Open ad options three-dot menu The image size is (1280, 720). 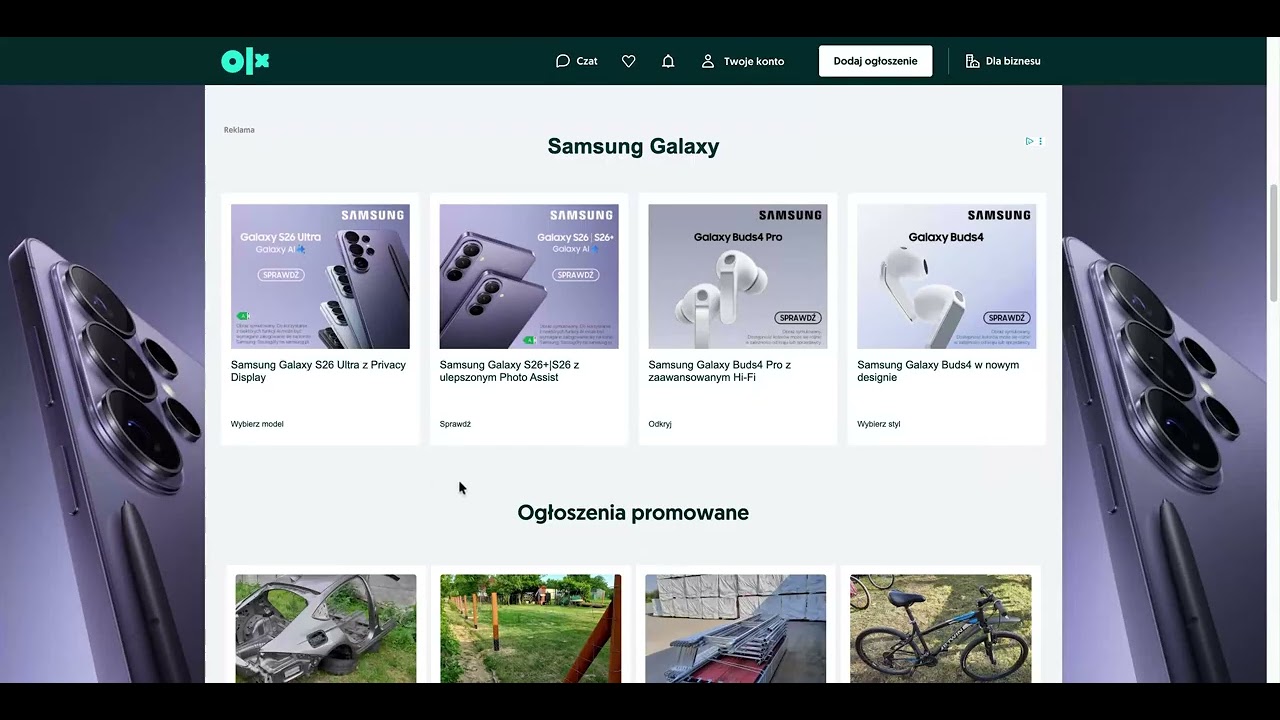(x=1040, y=141)
